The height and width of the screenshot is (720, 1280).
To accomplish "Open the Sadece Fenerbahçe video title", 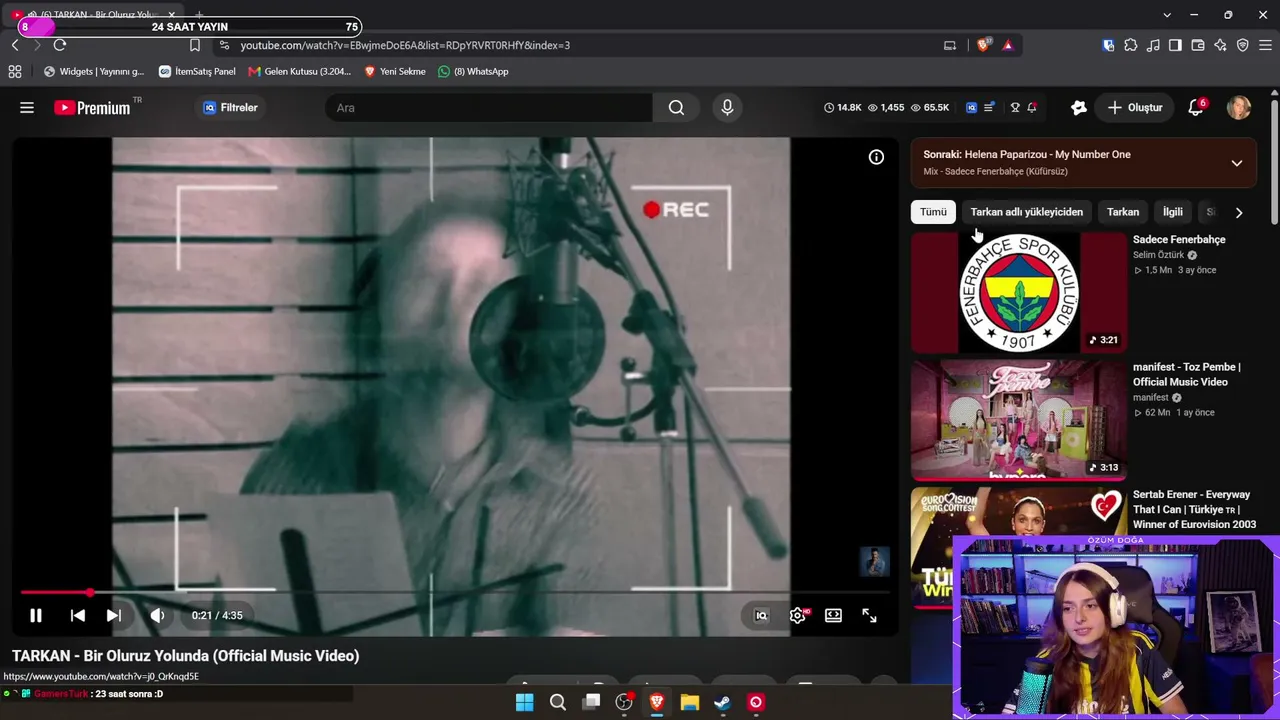I will coord(1179,240).
